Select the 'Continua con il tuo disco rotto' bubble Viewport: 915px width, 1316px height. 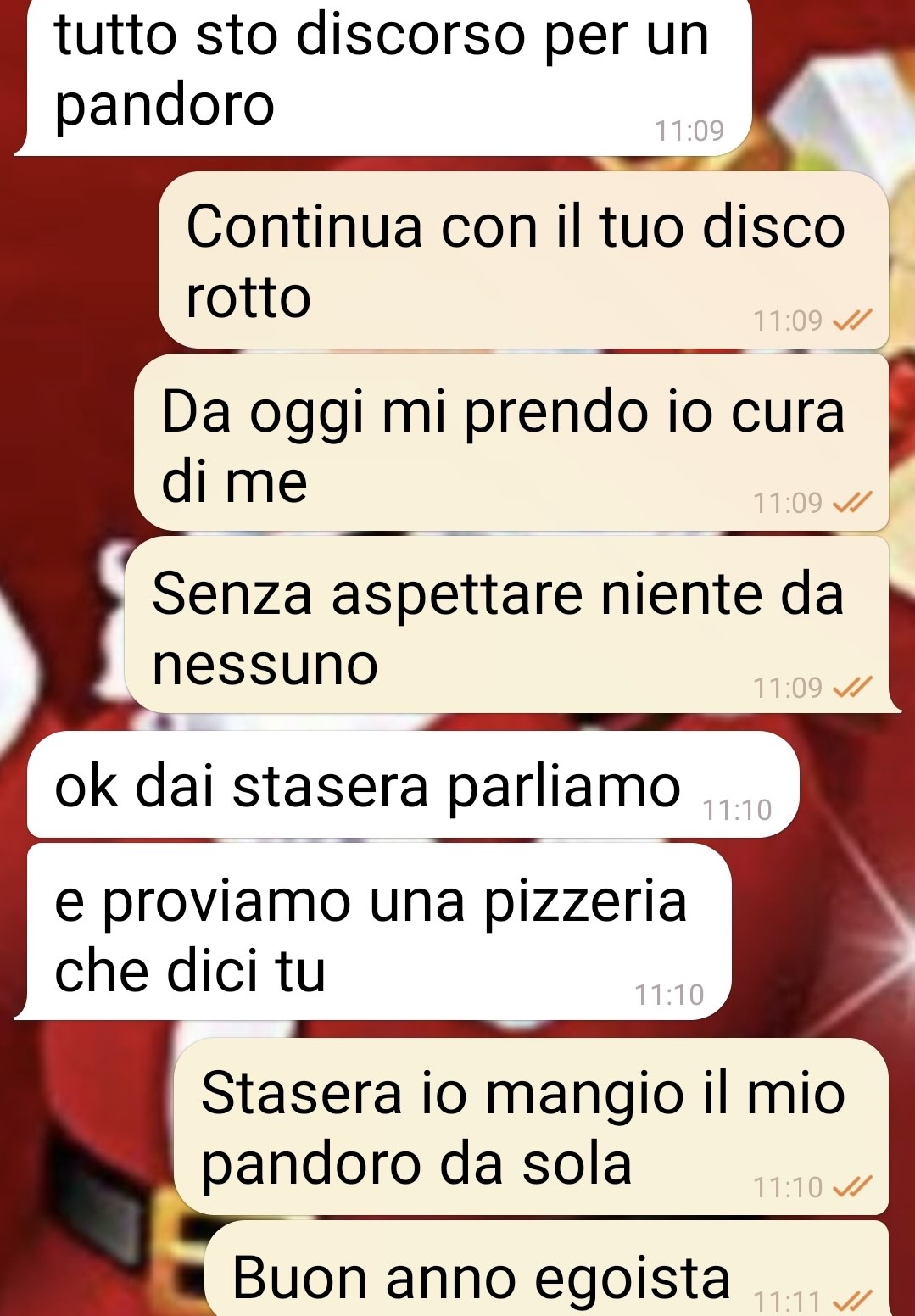point(523,260)
